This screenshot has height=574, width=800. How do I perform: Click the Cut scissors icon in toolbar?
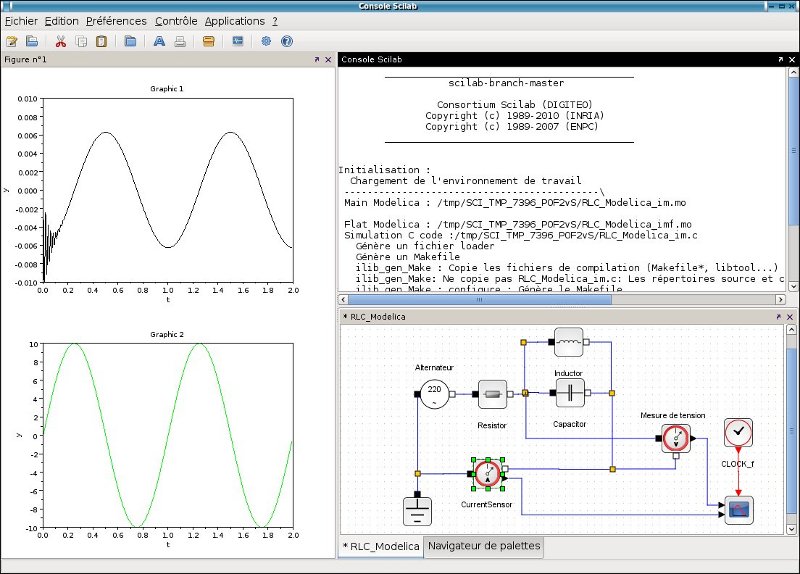click(x=60, y=42)
